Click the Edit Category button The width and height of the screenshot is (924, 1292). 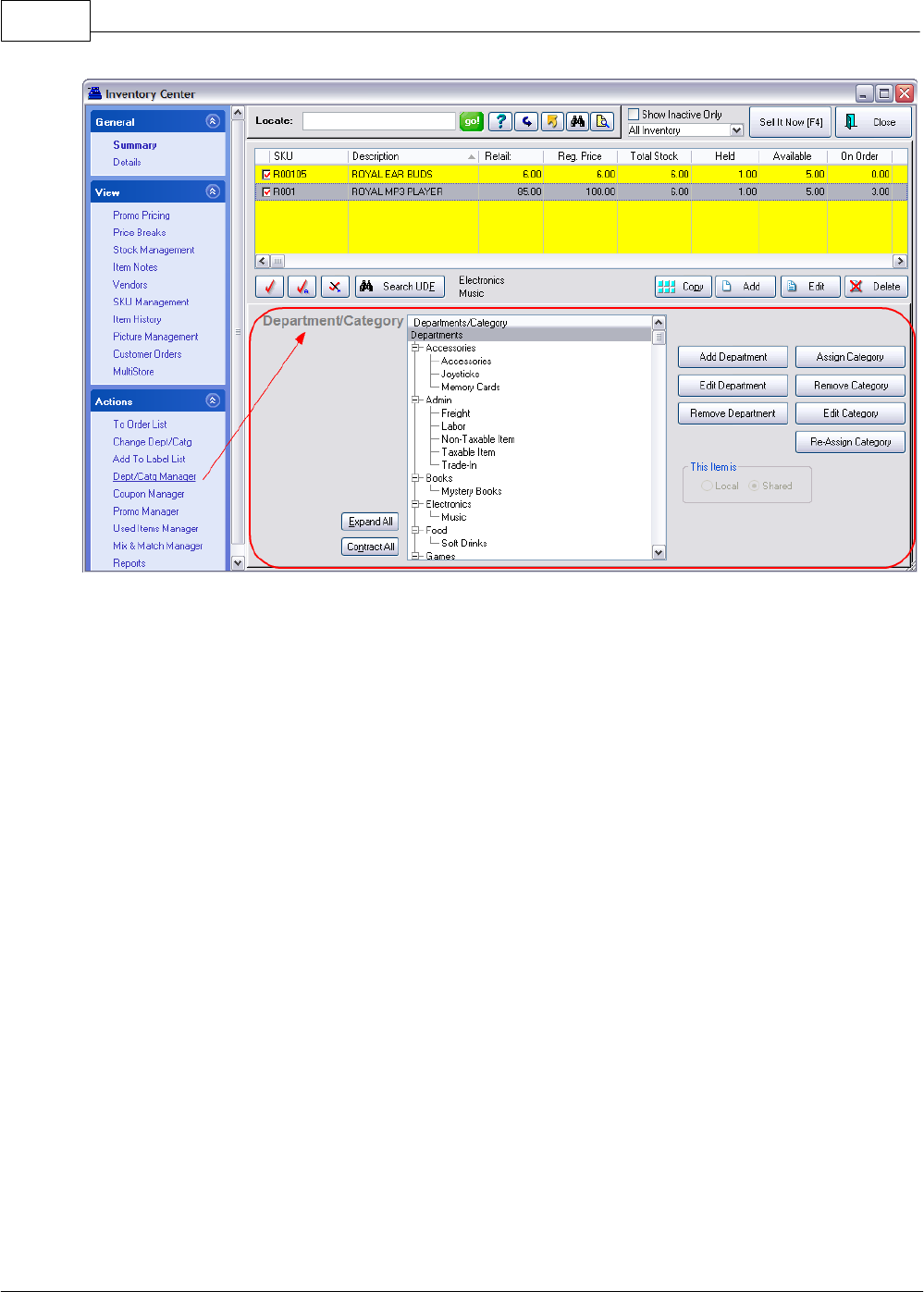pos(850,413)
